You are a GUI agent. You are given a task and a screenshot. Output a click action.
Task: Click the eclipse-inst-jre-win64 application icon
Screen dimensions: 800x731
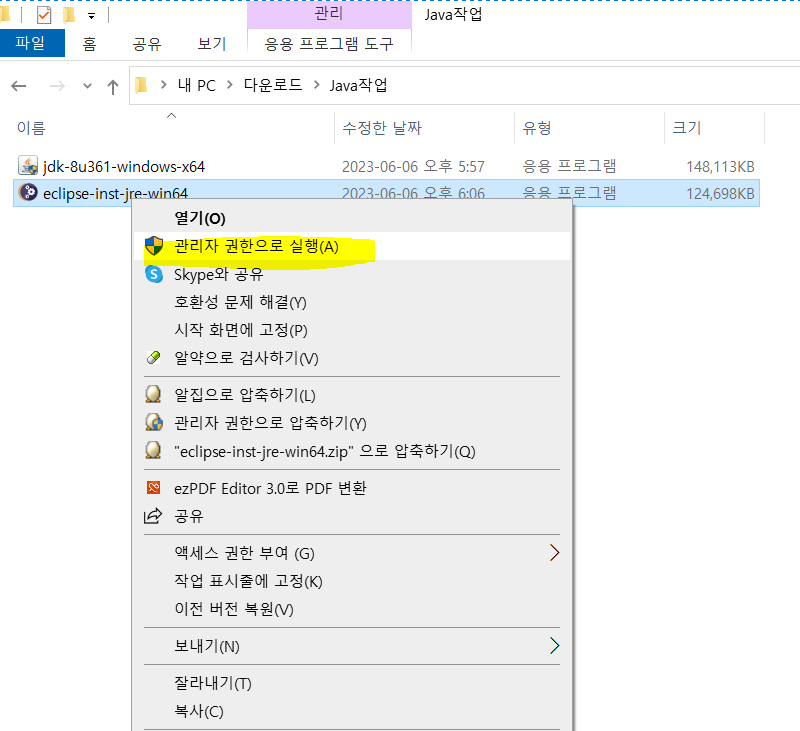[25, 193]
